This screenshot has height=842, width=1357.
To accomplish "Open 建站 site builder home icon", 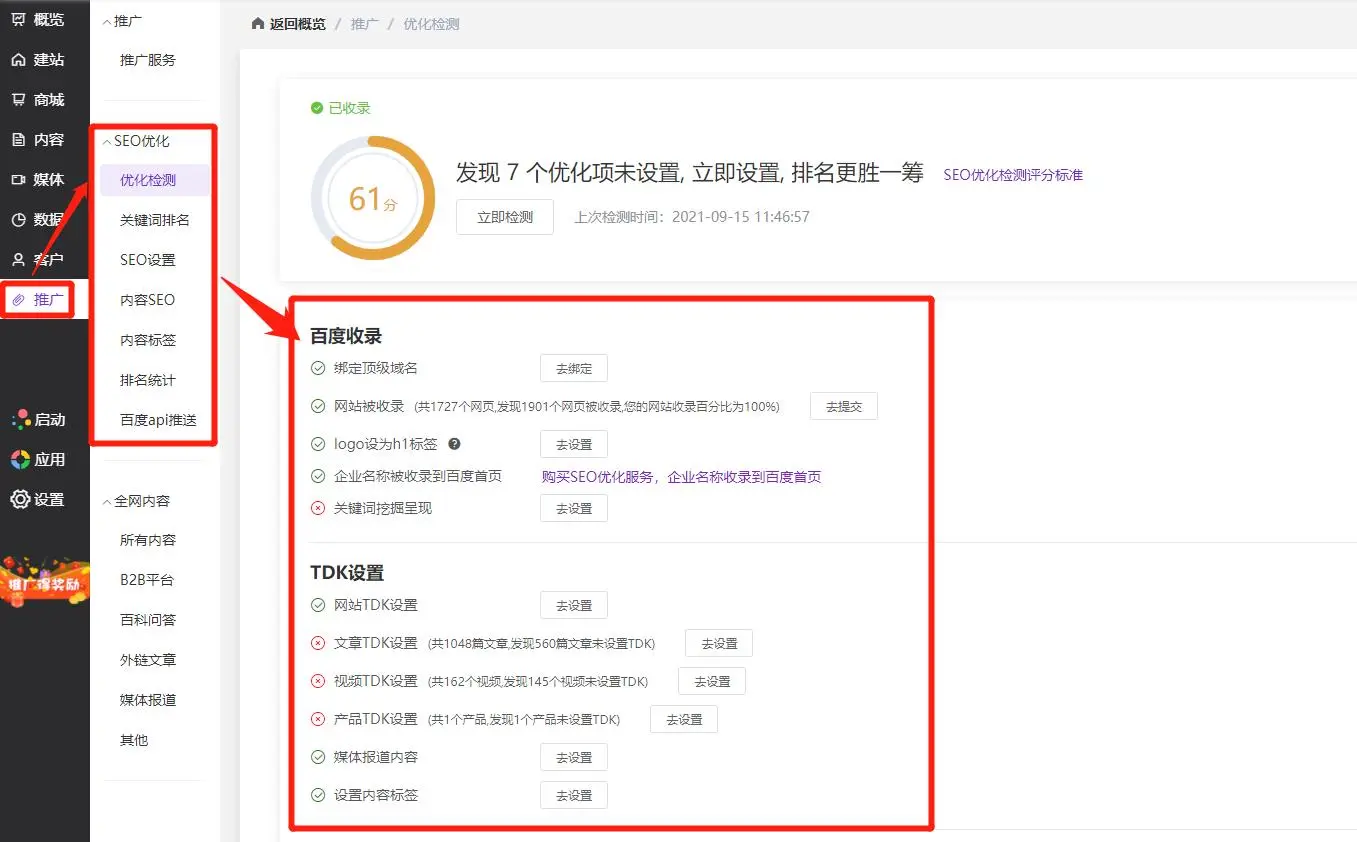I will pos(18,60).
